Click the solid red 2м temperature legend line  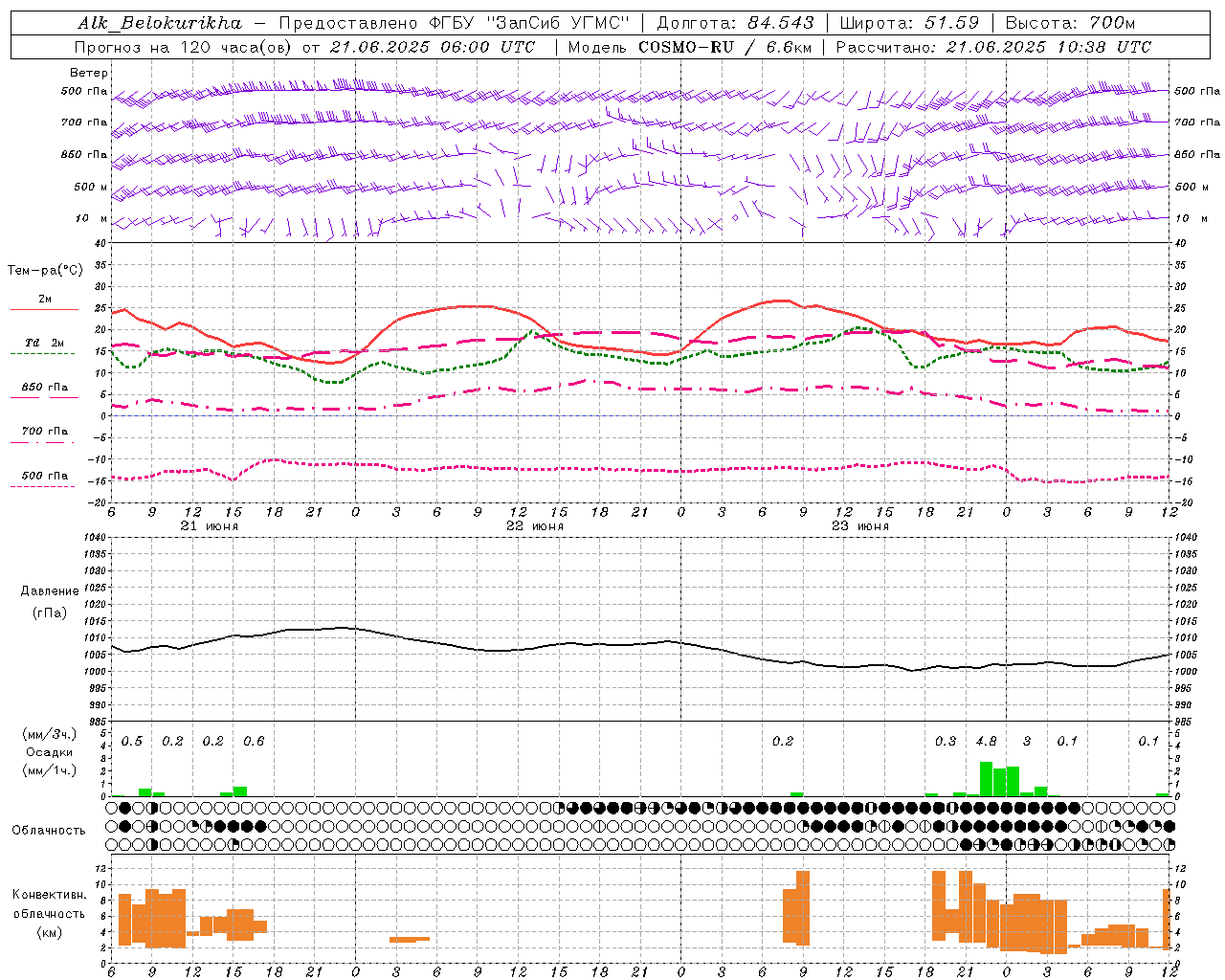pos(44,309)
